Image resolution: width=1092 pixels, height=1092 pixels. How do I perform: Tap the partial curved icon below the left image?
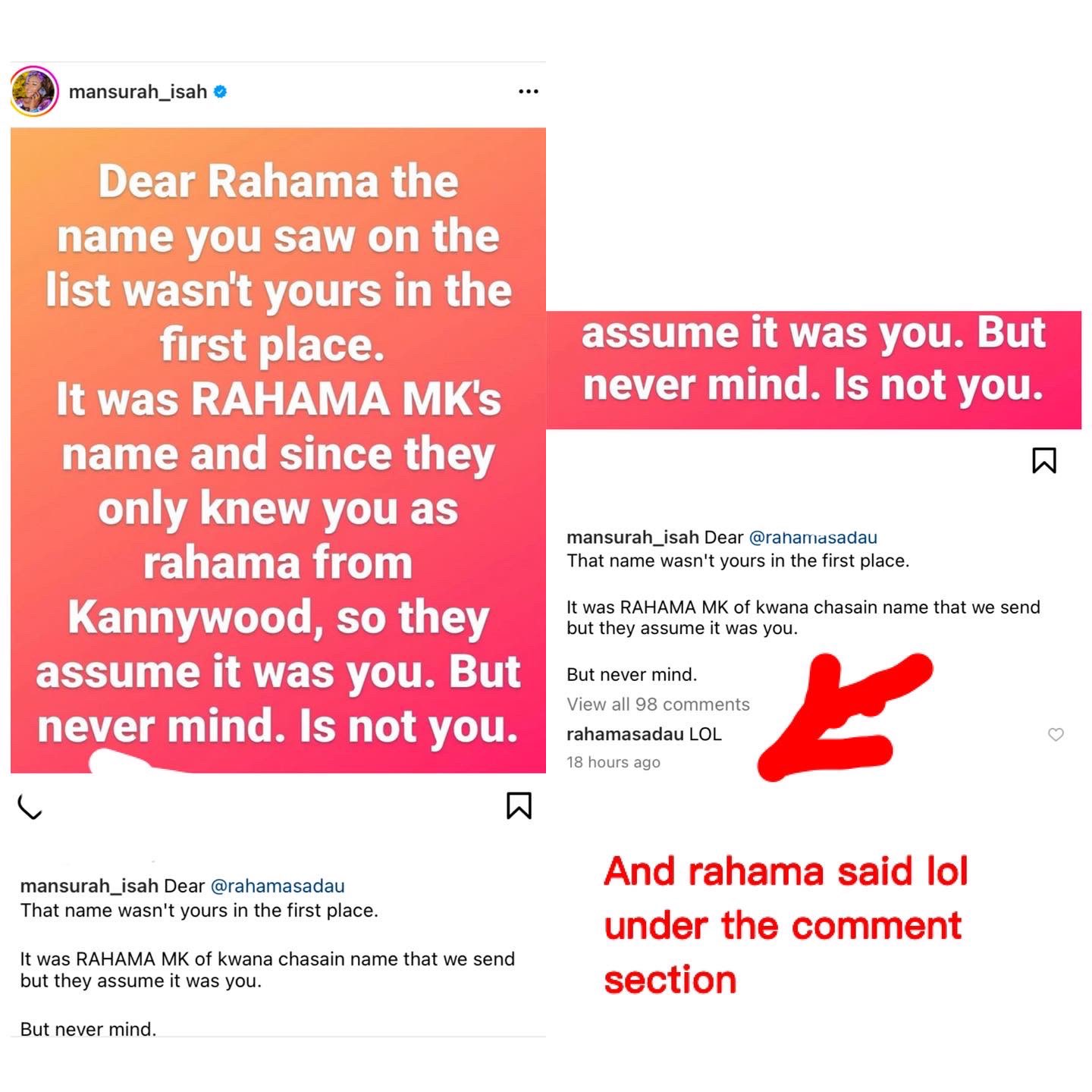(x=30, y=808)
